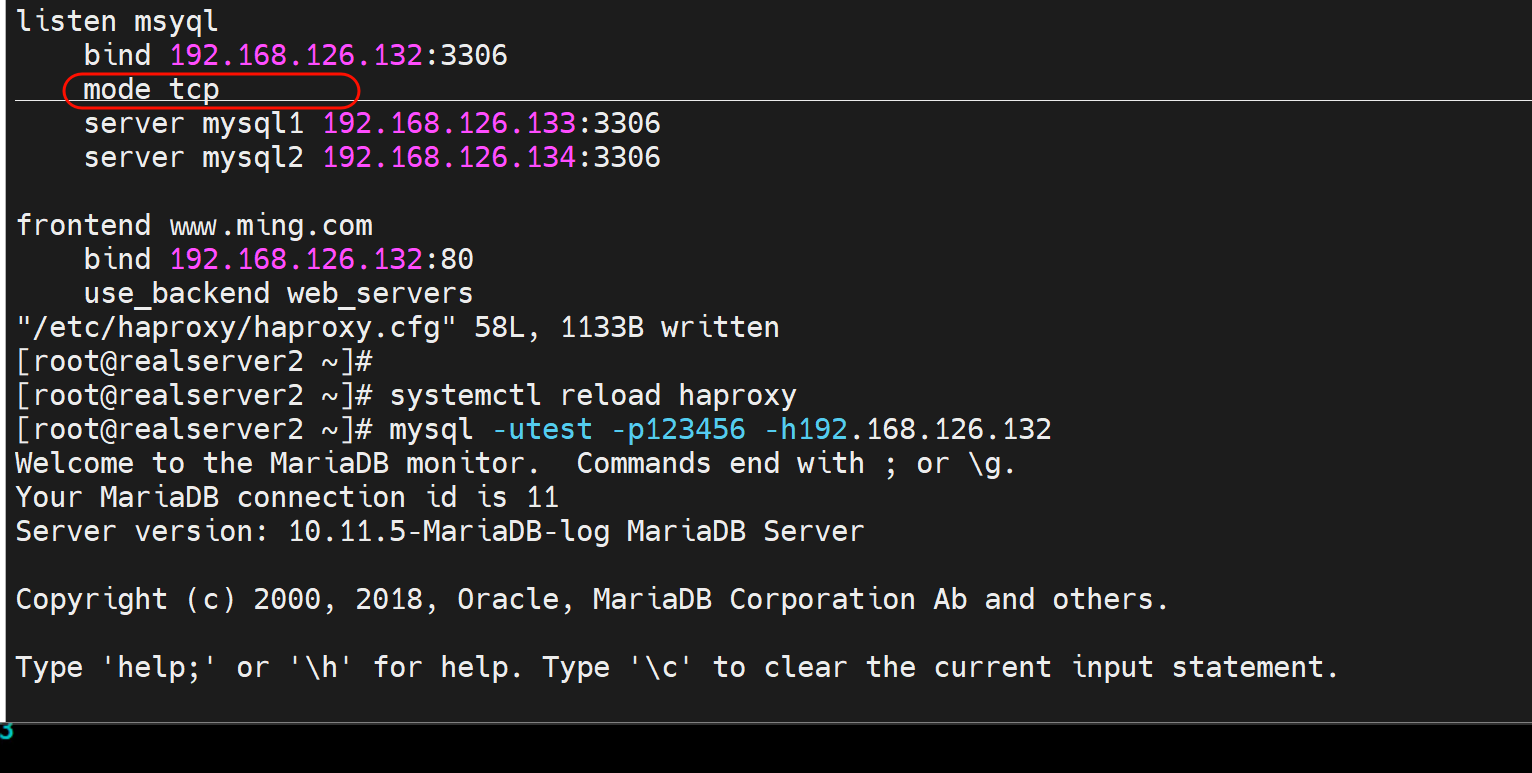The image size is (1532, 773).
Task: Click IP address 192.168.126.133
Action: tap(449, 124)
